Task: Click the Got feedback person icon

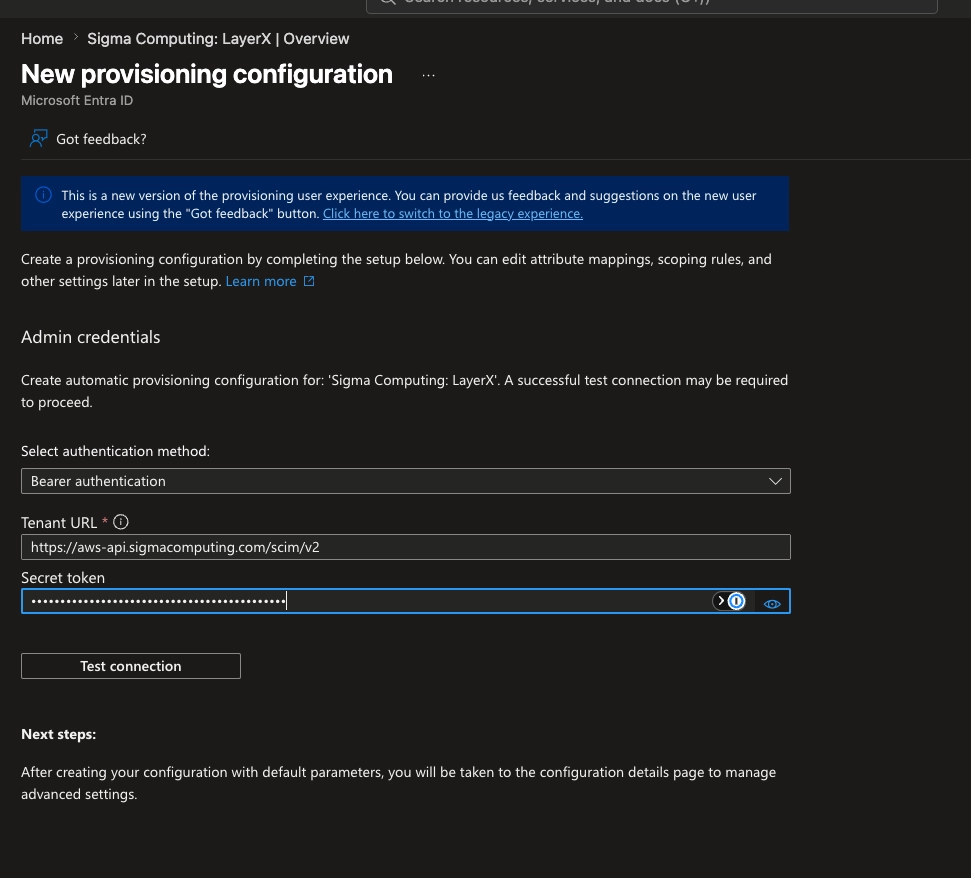Action: coord(38,139)
